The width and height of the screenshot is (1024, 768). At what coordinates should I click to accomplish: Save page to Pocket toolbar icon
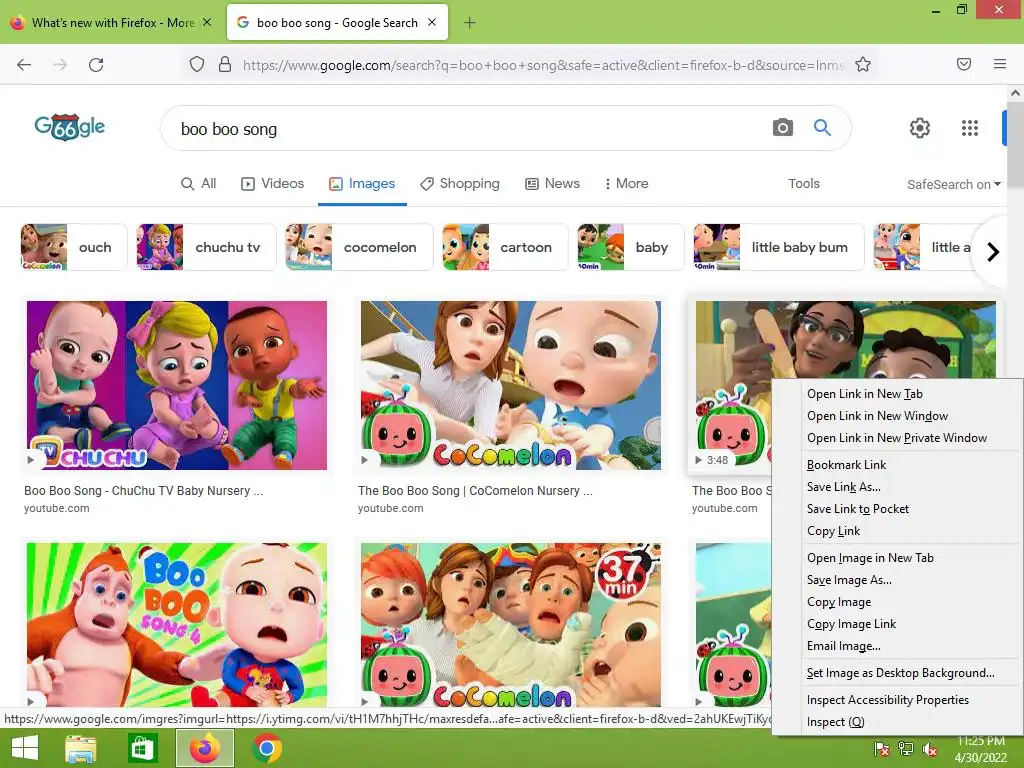pyautogui.click(x=964, y=64)
